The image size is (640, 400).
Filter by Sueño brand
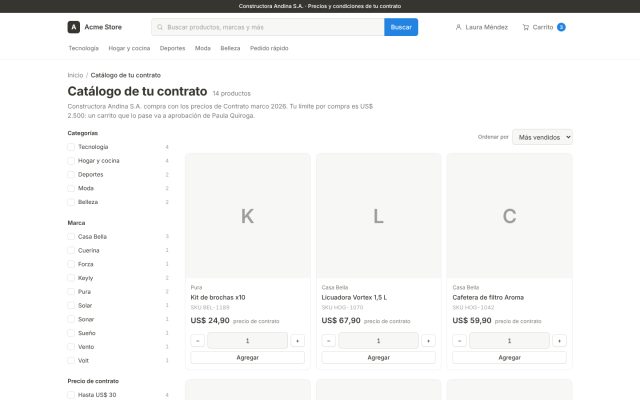pyautogui.click(x=71, y=333)
